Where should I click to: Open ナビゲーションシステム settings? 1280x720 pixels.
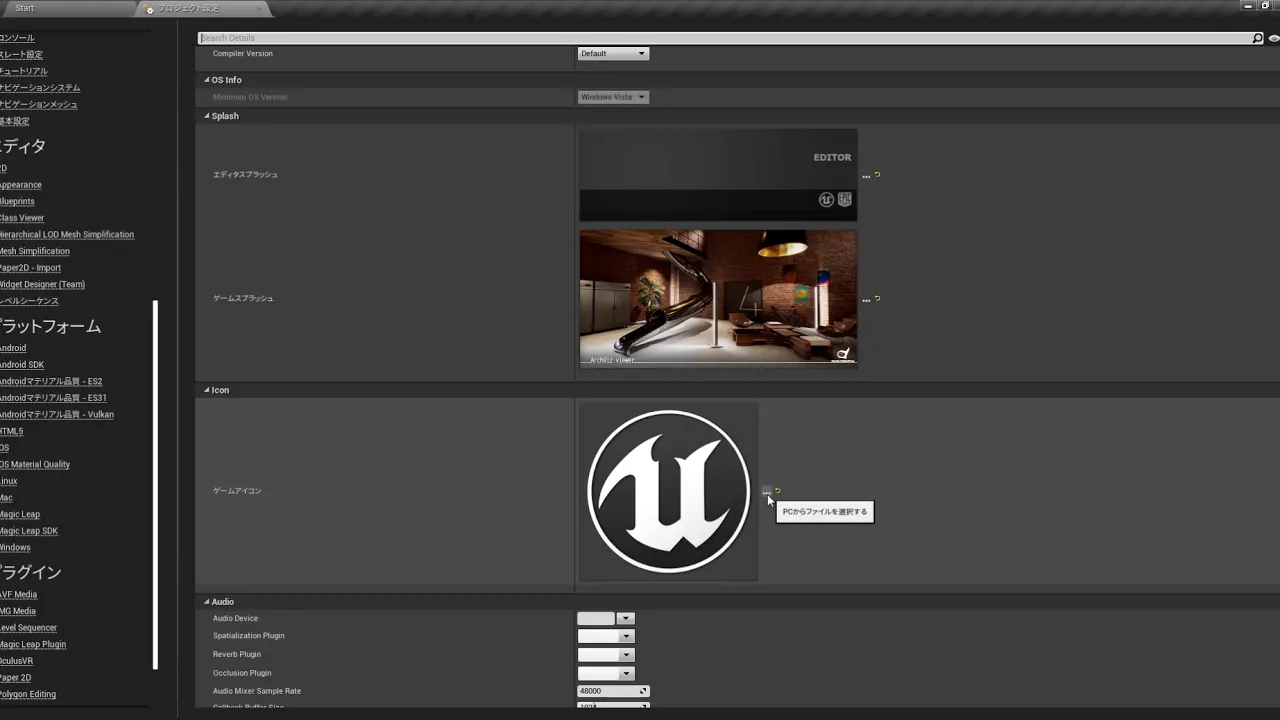40,88
